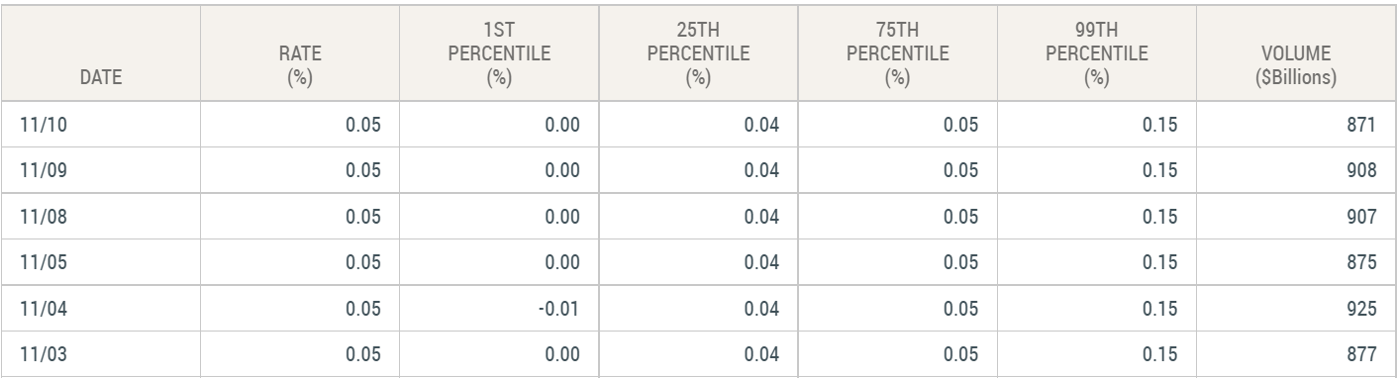The height and width of the screenshot is (382, 1398).
Task: Click the 907 volume value
Action: pyautogui.click(x=1363, y=215)
